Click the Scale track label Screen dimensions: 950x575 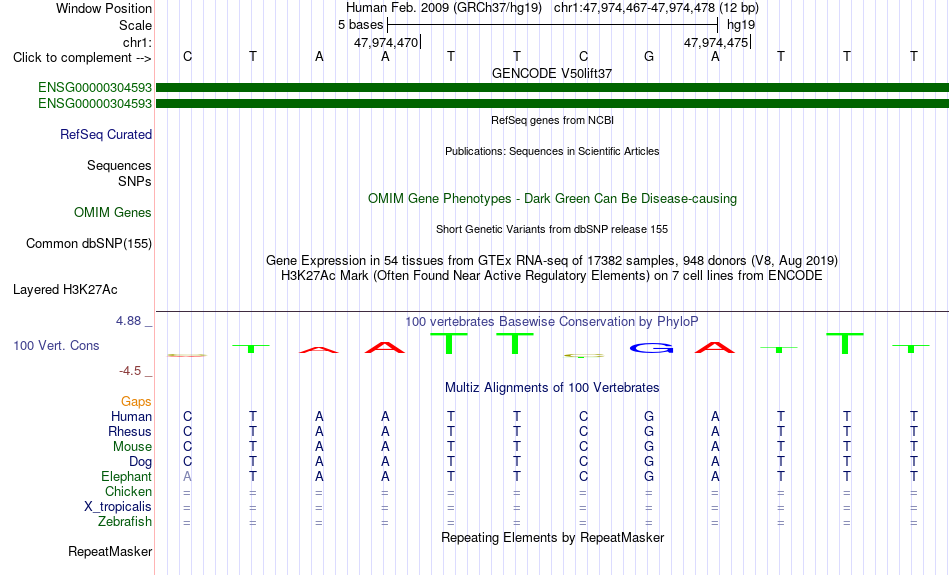coord(135,25)
